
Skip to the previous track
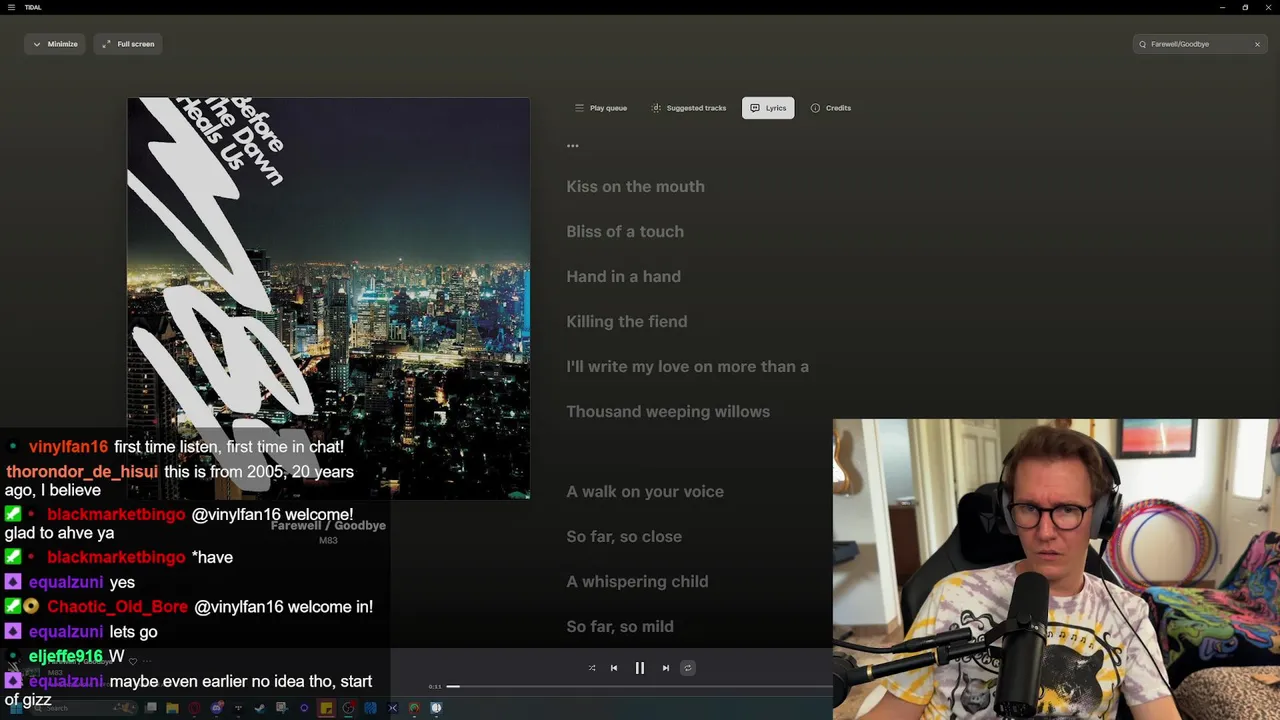click(x=614, y=668)
